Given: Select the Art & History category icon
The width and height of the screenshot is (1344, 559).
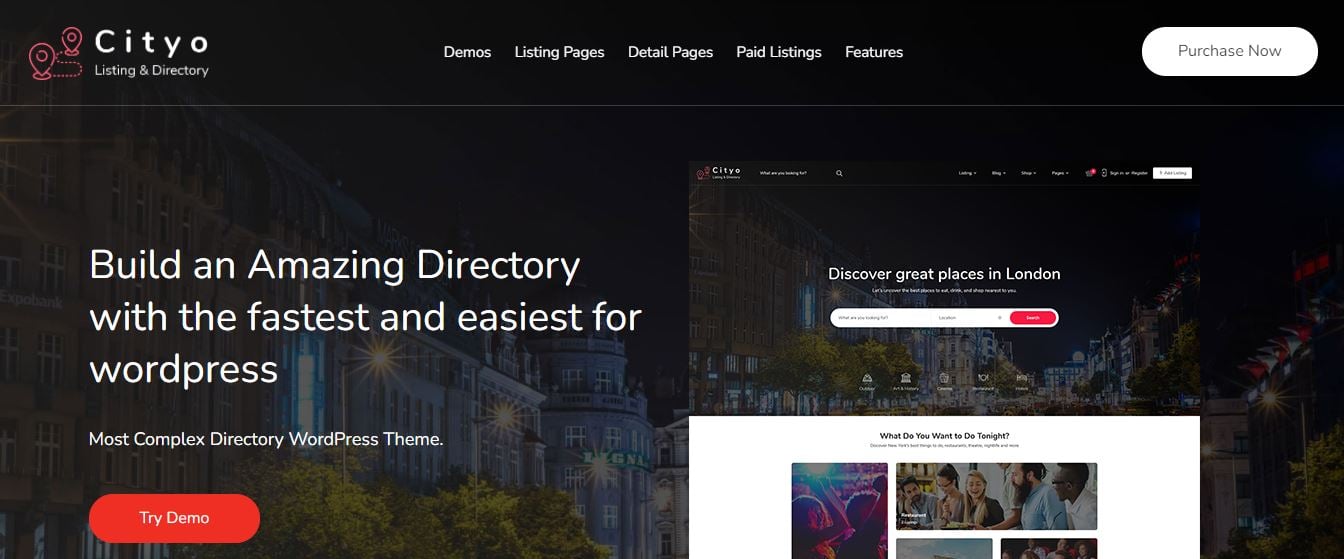Looking at the screenshot, I should coord(905,380).
